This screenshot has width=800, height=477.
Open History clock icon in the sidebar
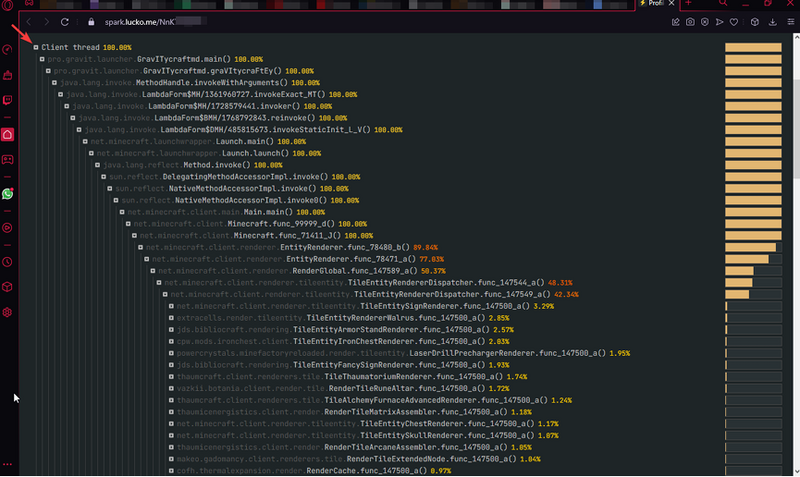tap(8, 262)
